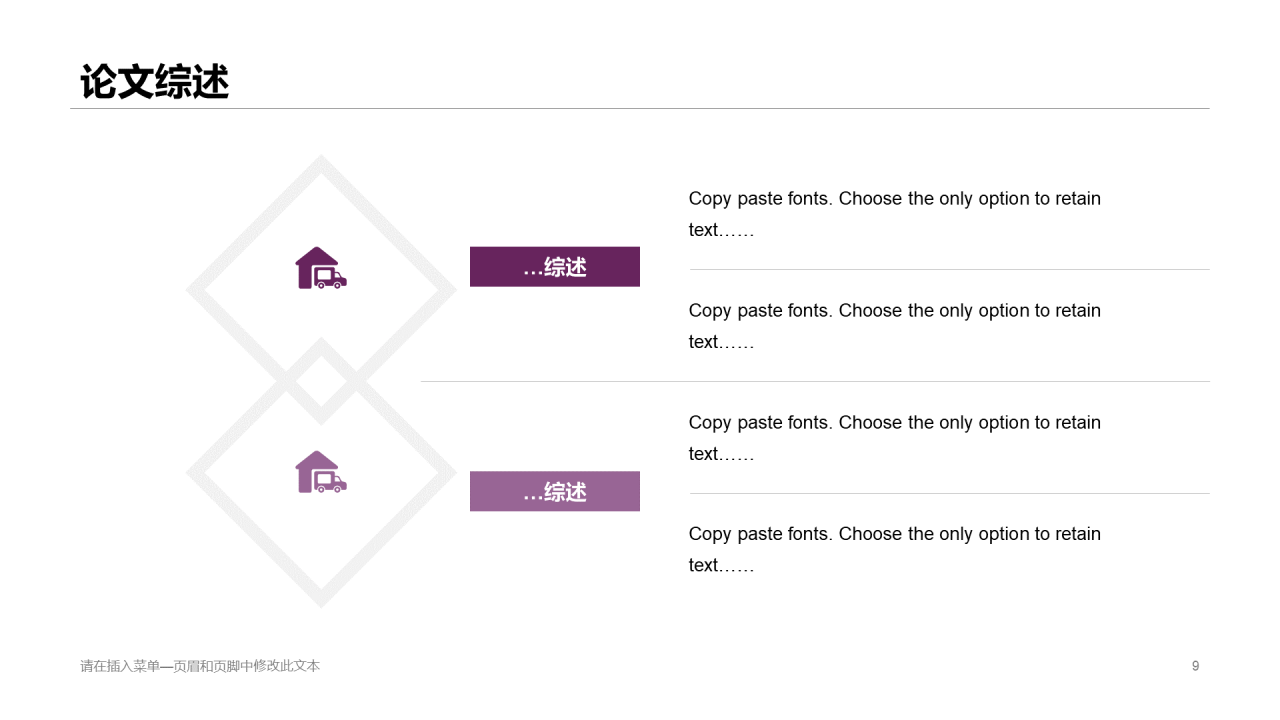The width and height of the screenshot is (1280, 720).
Task: Click the small diamond where both diamonds overlap
Action: [320, 381]
